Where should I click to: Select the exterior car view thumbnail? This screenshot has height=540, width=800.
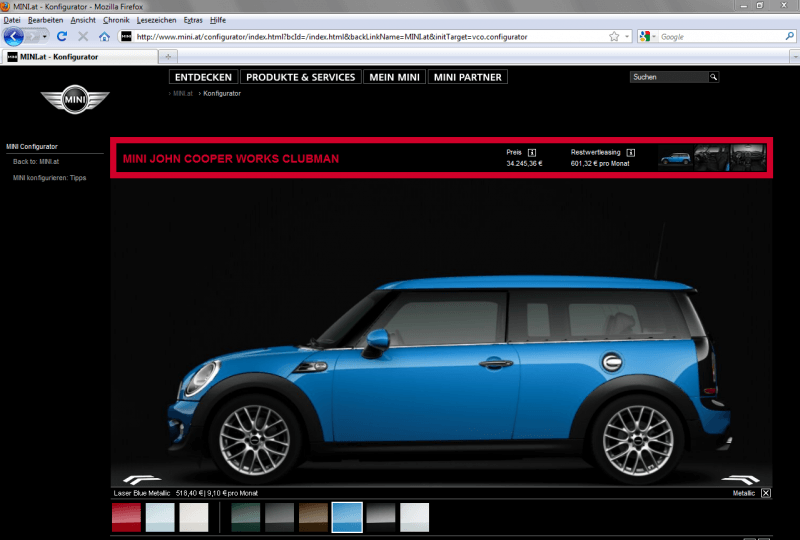pos(675,158)
